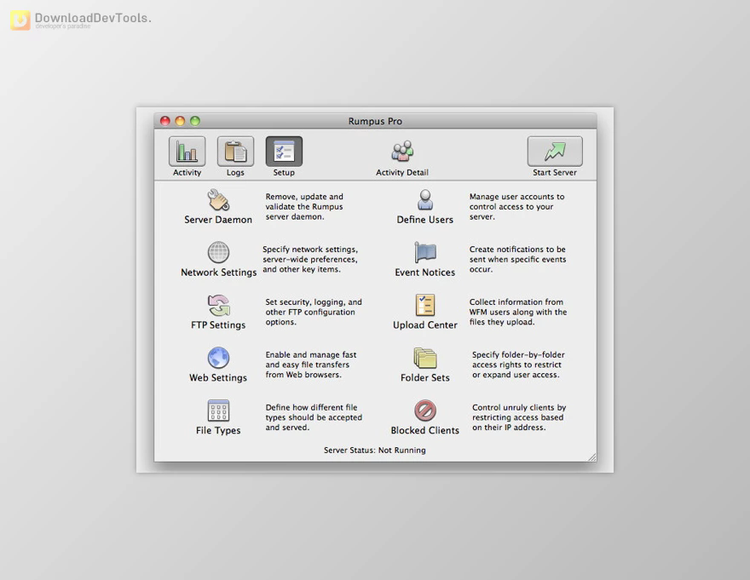Open the Network Settings globe icon

pyautogui.click(x=219, y=252)
